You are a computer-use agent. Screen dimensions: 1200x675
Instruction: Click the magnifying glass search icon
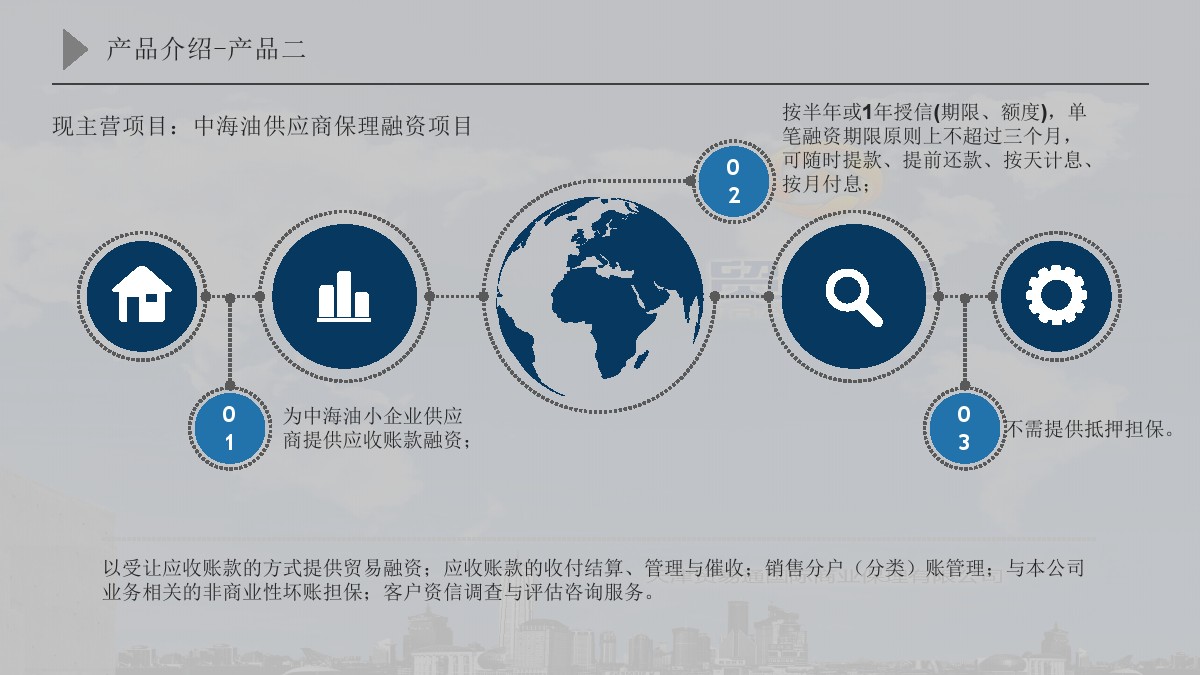(853, 296)
